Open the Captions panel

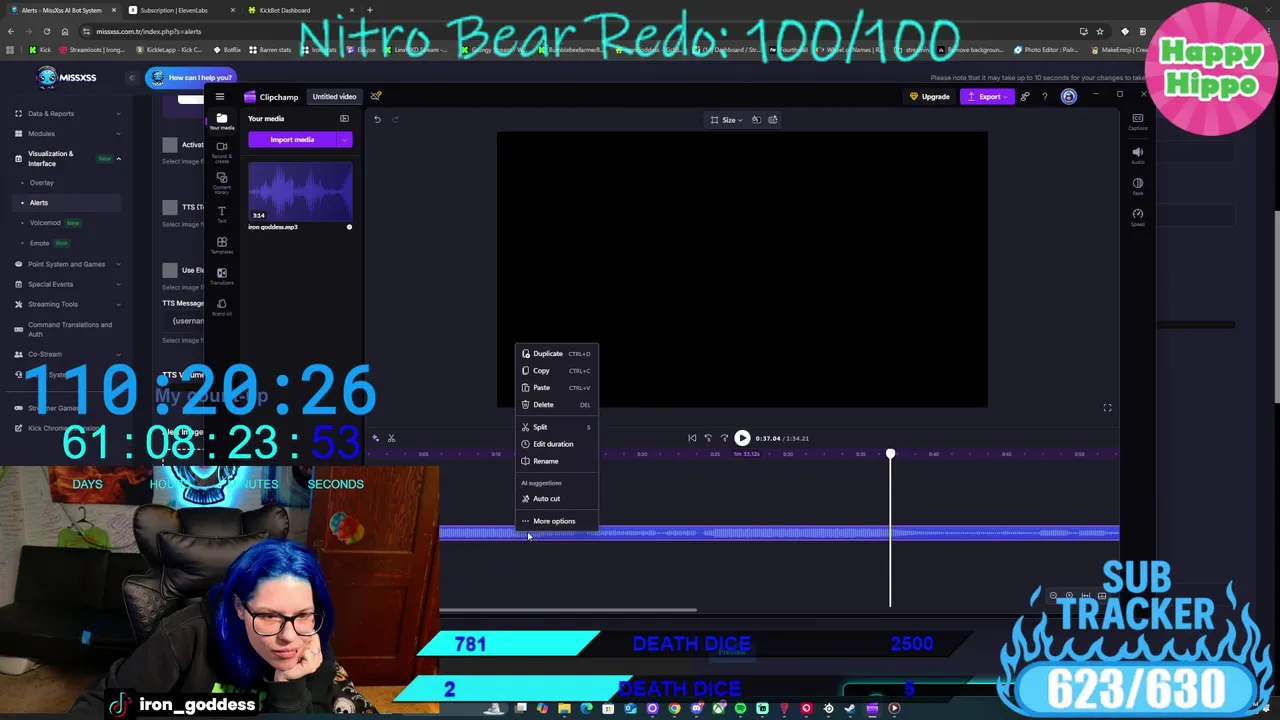coord(1138,122)
